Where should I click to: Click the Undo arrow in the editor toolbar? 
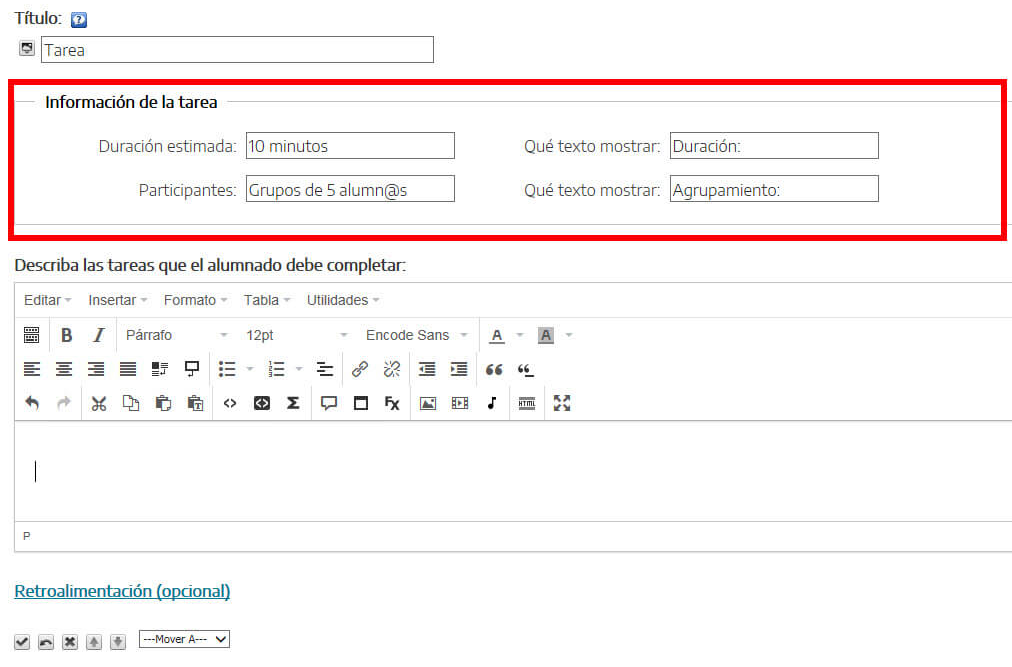point(31,403)
